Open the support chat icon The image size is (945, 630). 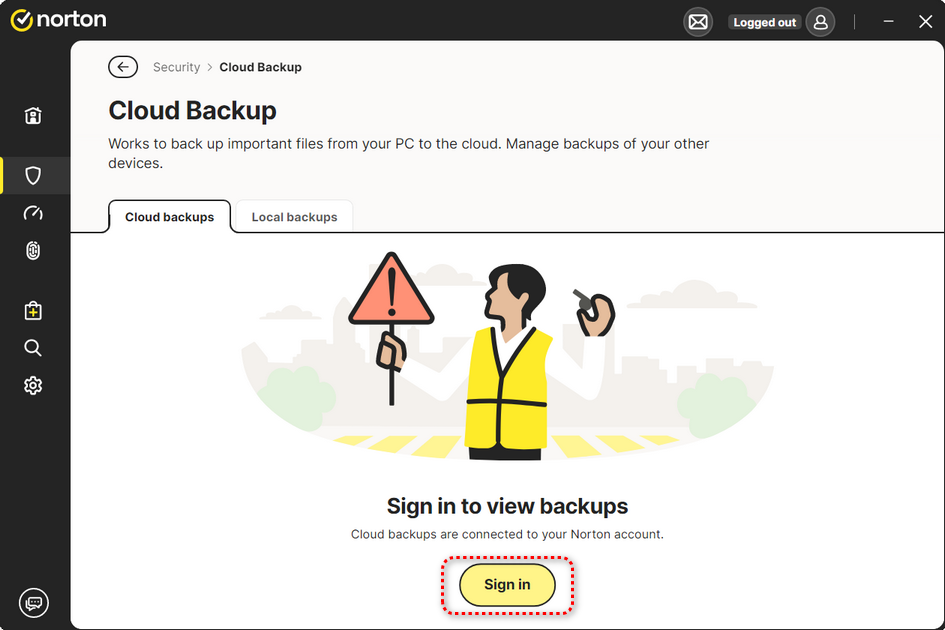tap(33, 603)
